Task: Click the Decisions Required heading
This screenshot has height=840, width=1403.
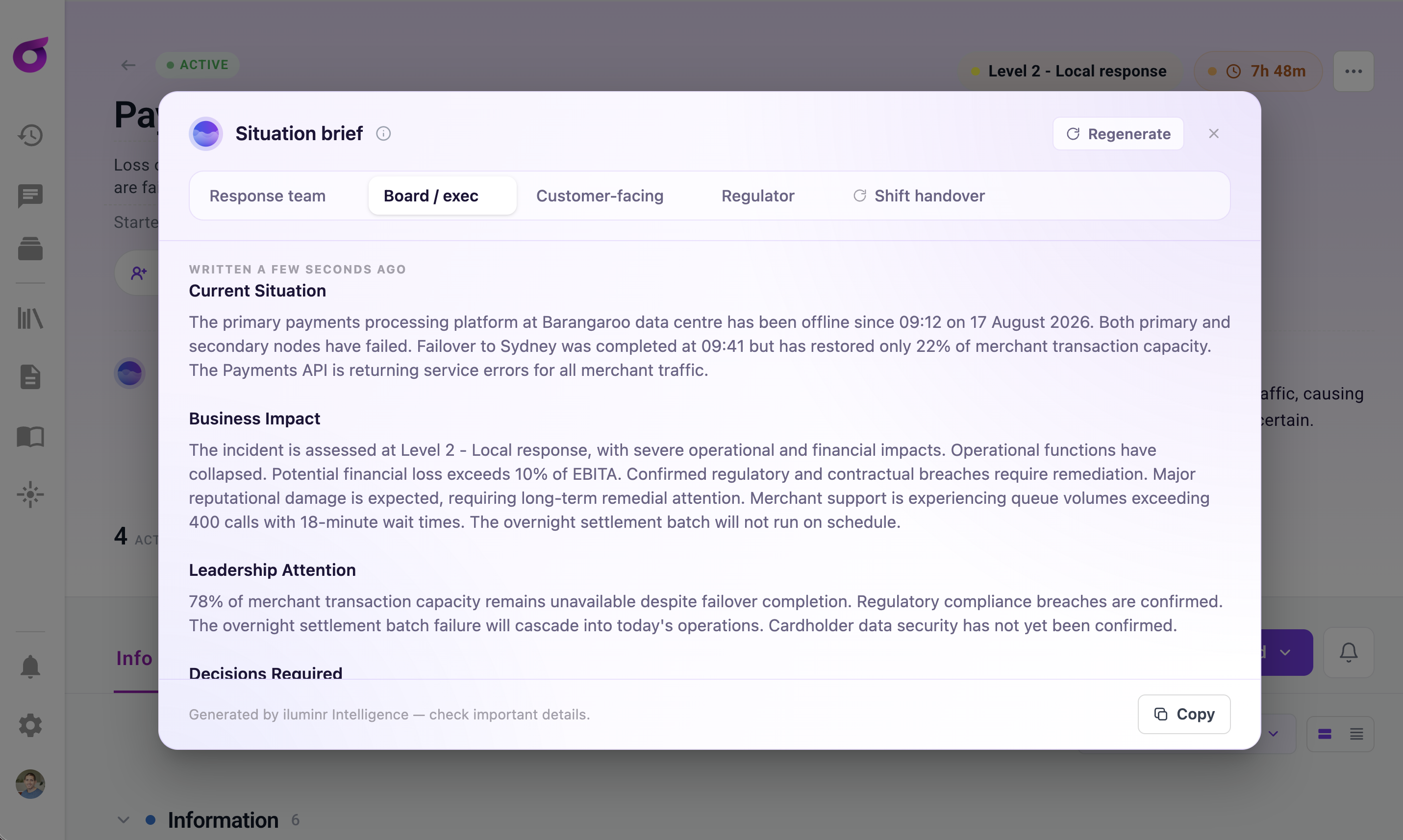Action: [x=266, y=673]
